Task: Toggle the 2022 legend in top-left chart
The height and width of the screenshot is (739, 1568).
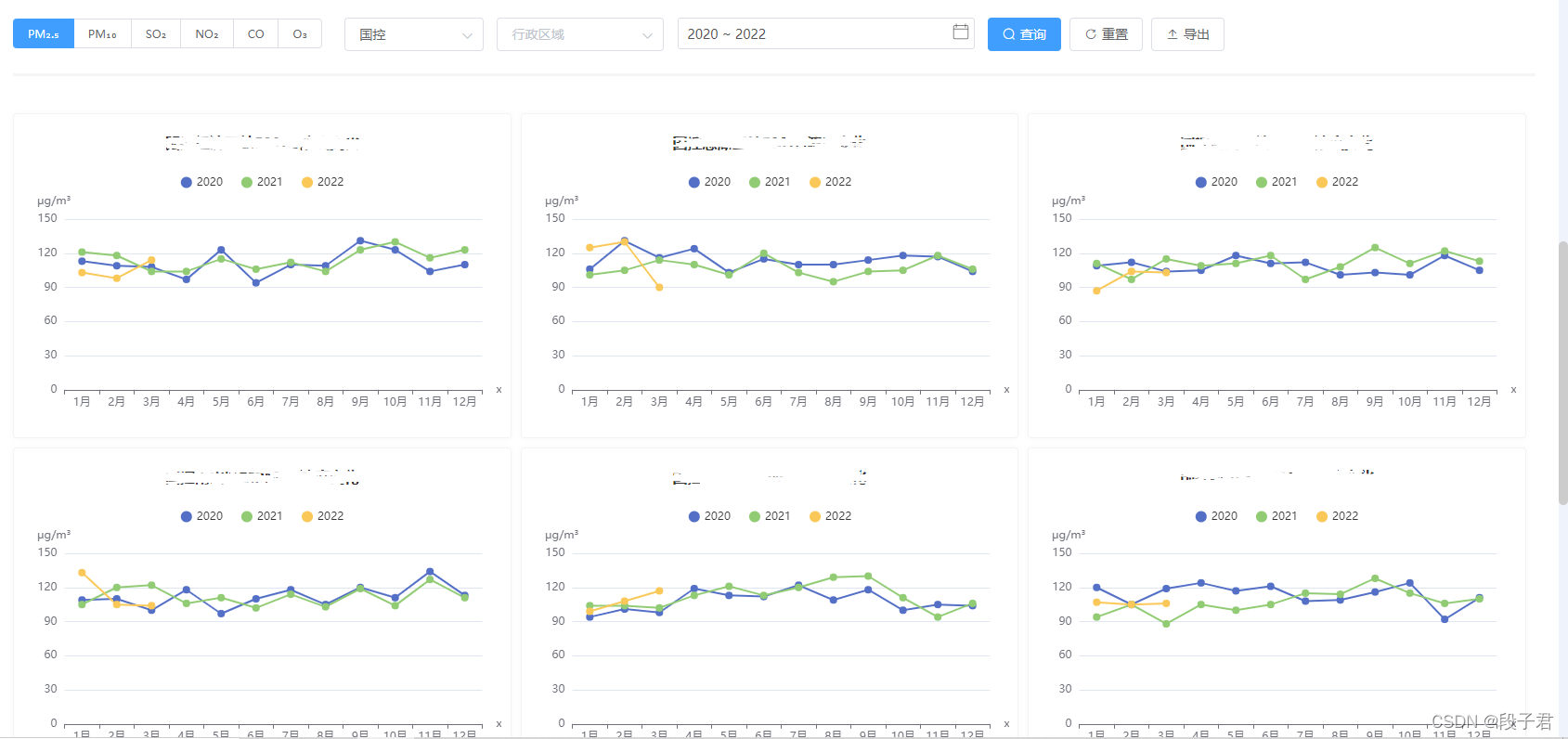Action: tap(323, 182)
